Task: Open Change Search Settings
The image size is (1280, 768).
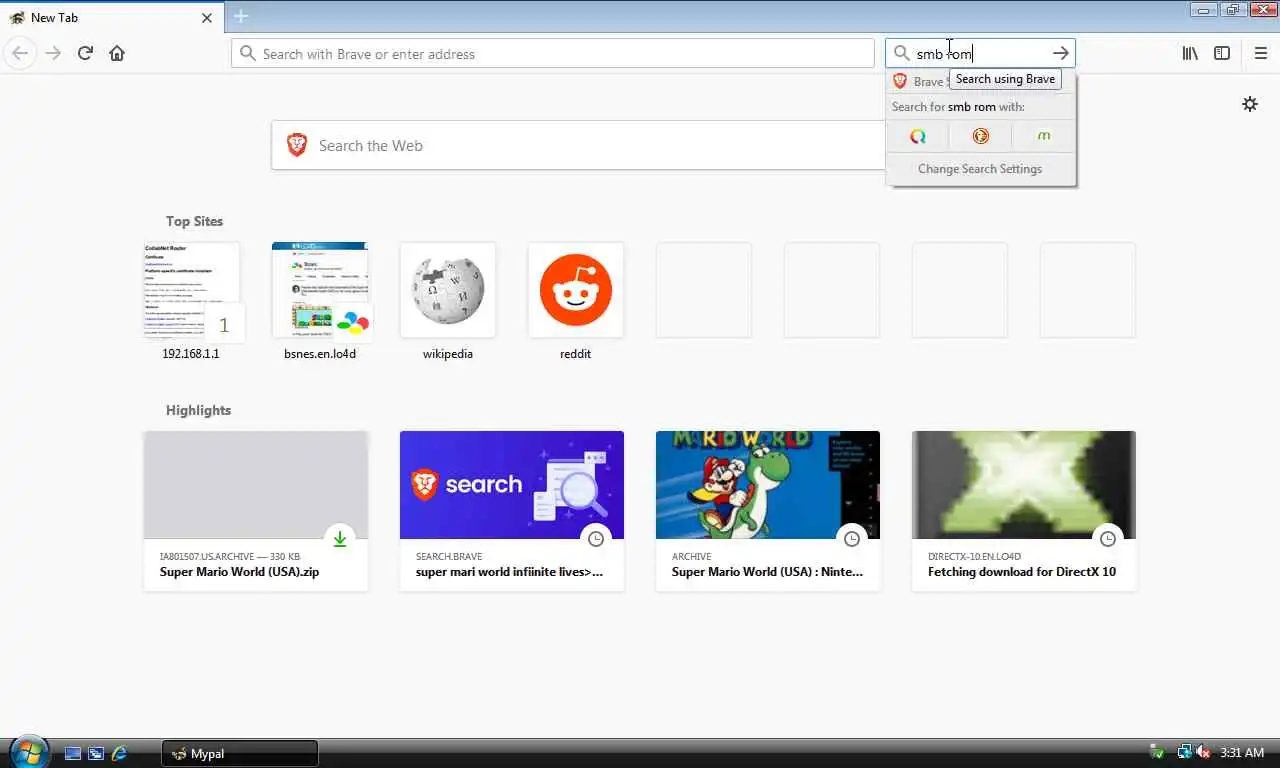Action: pyautogui.click(x=980, y=169)
